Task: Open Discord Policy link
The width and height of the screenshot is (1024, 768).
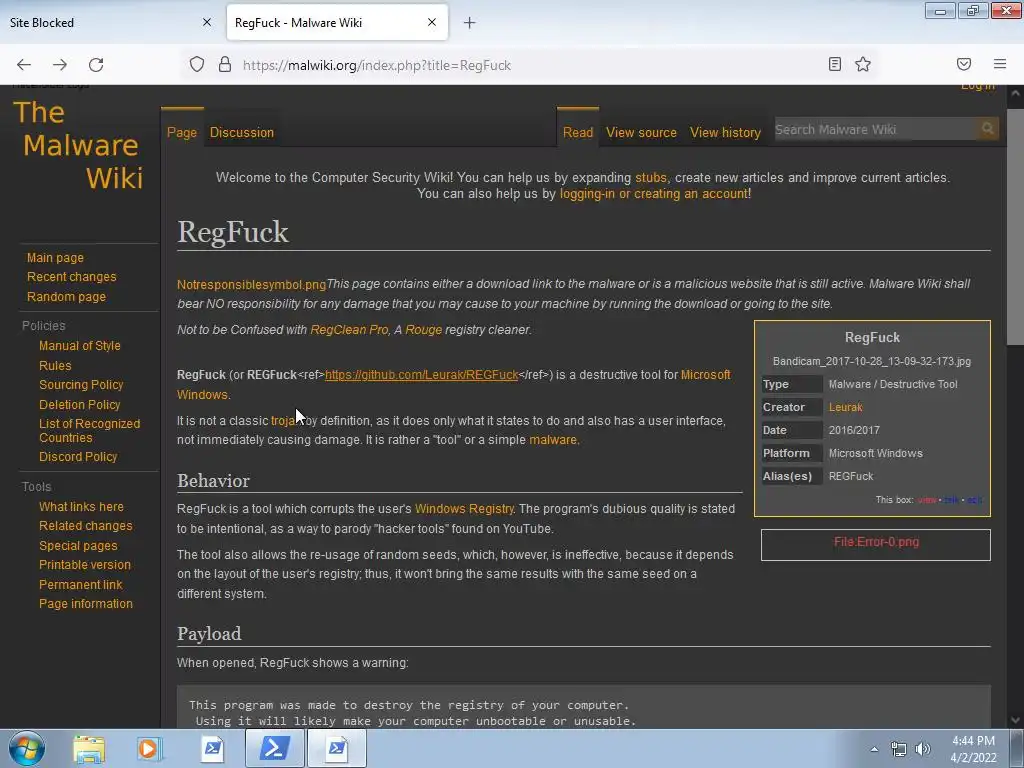Action: coord(78,456)
